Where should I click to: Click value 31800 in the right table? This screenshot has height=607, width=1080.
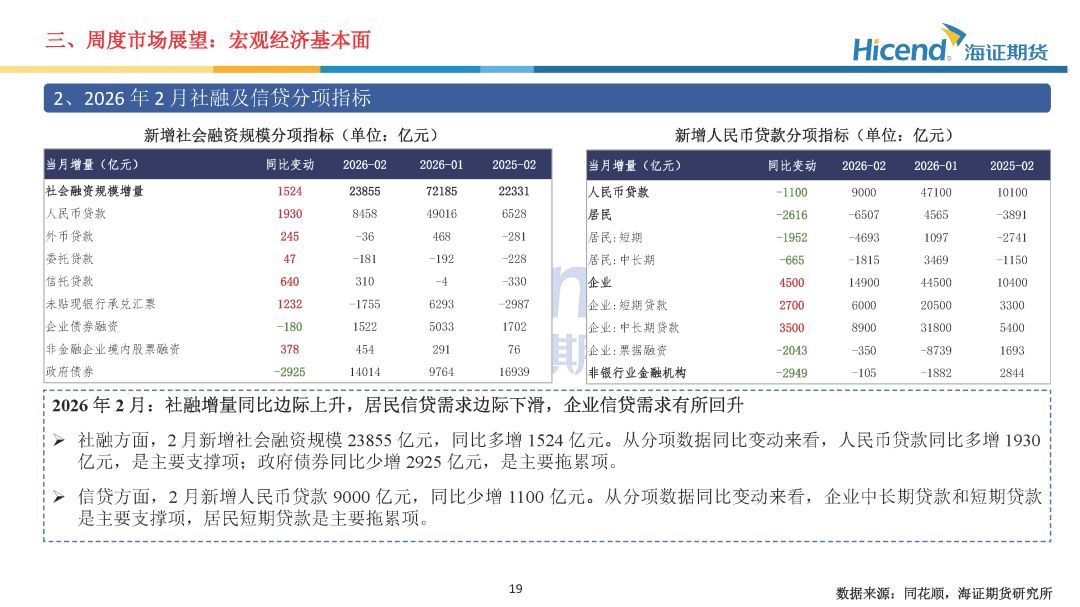point(936,327)
